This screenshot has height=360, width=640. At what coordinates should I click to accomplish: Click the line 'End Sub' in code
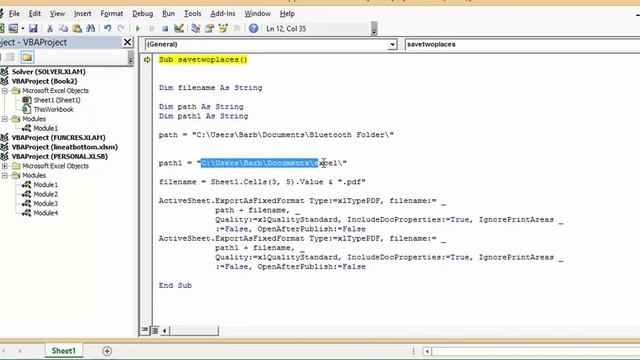[x=175, y=285]
